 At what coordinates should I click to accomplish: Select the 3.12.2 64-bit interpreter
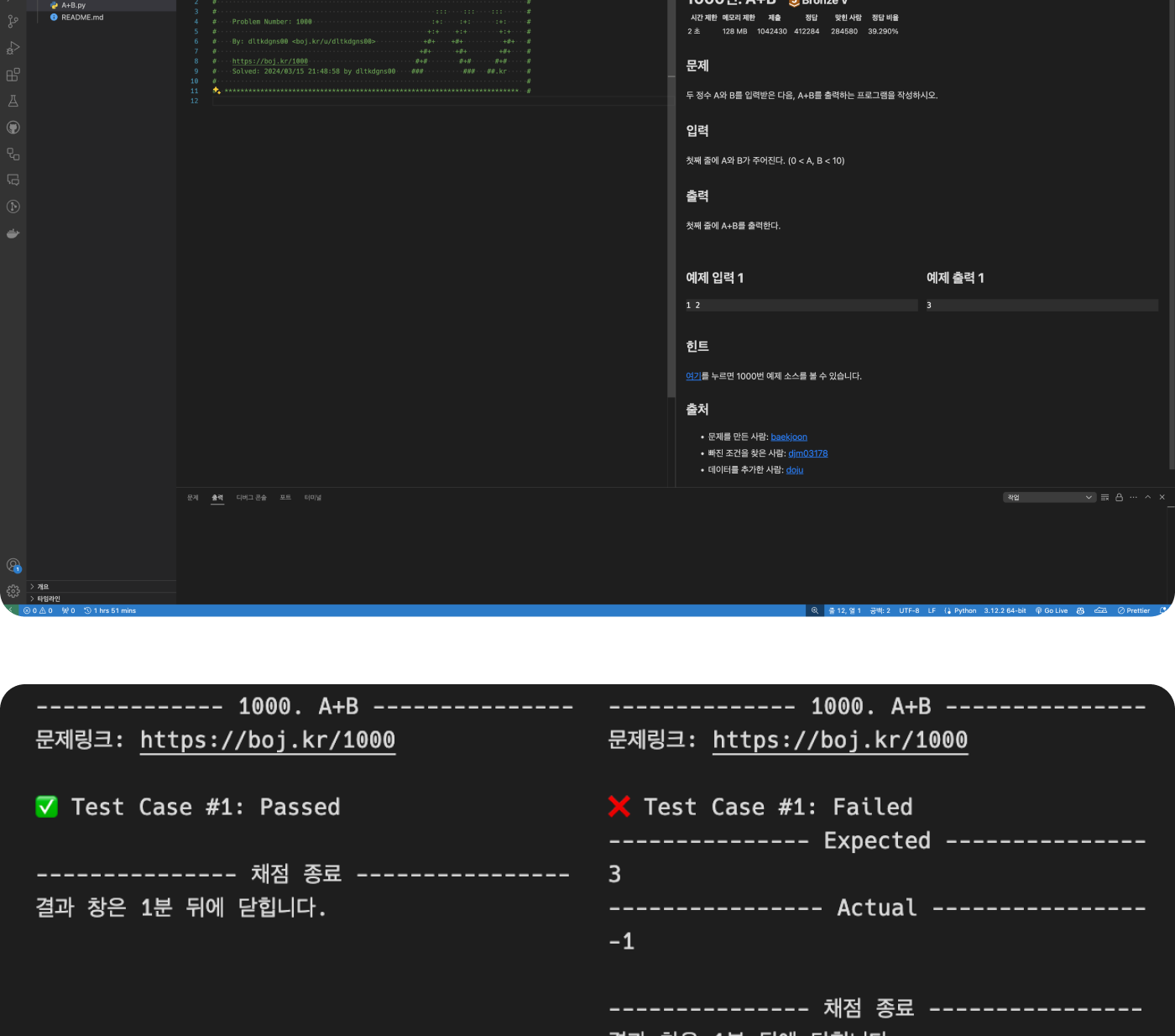coord(1005,610)
